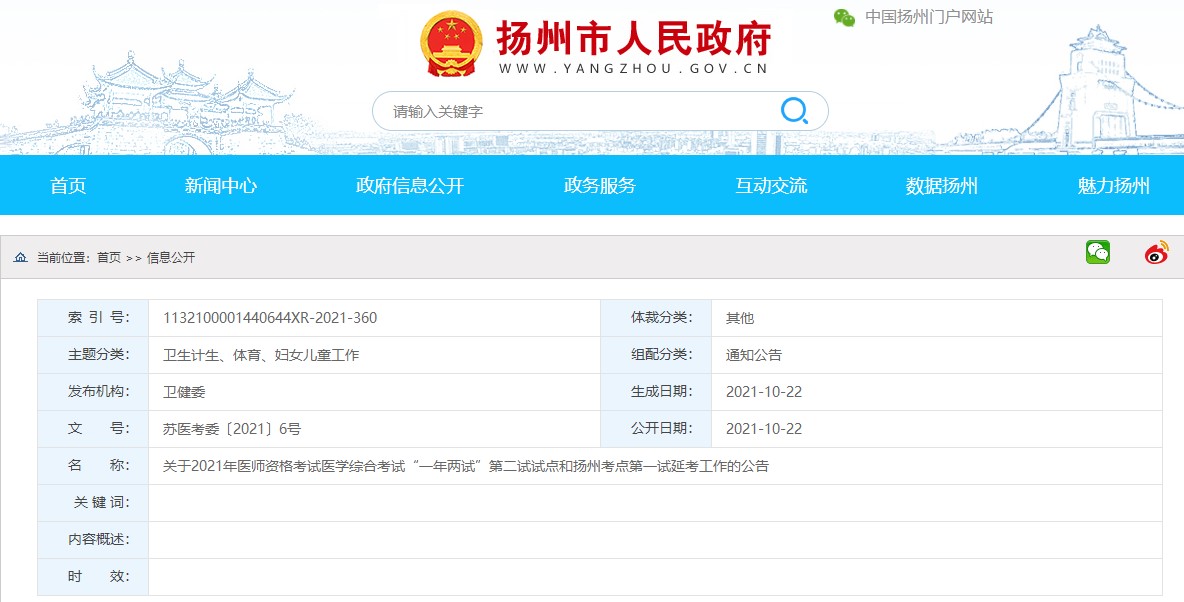1184x602 pixels.
Task: Click the 中国扬州门户网站 text link
Action: point(929,17)
